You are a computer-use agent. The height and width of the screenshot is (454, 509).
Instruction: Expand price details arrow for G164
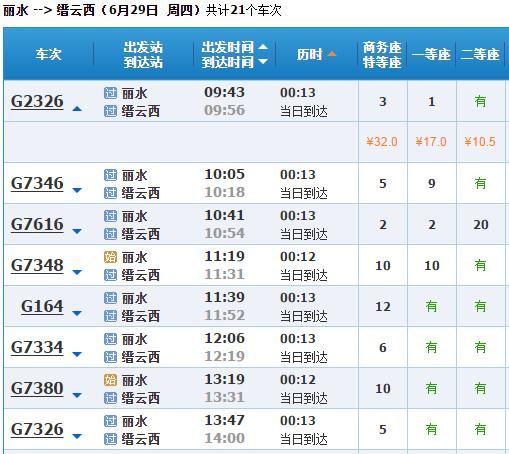tap(77, 313)
